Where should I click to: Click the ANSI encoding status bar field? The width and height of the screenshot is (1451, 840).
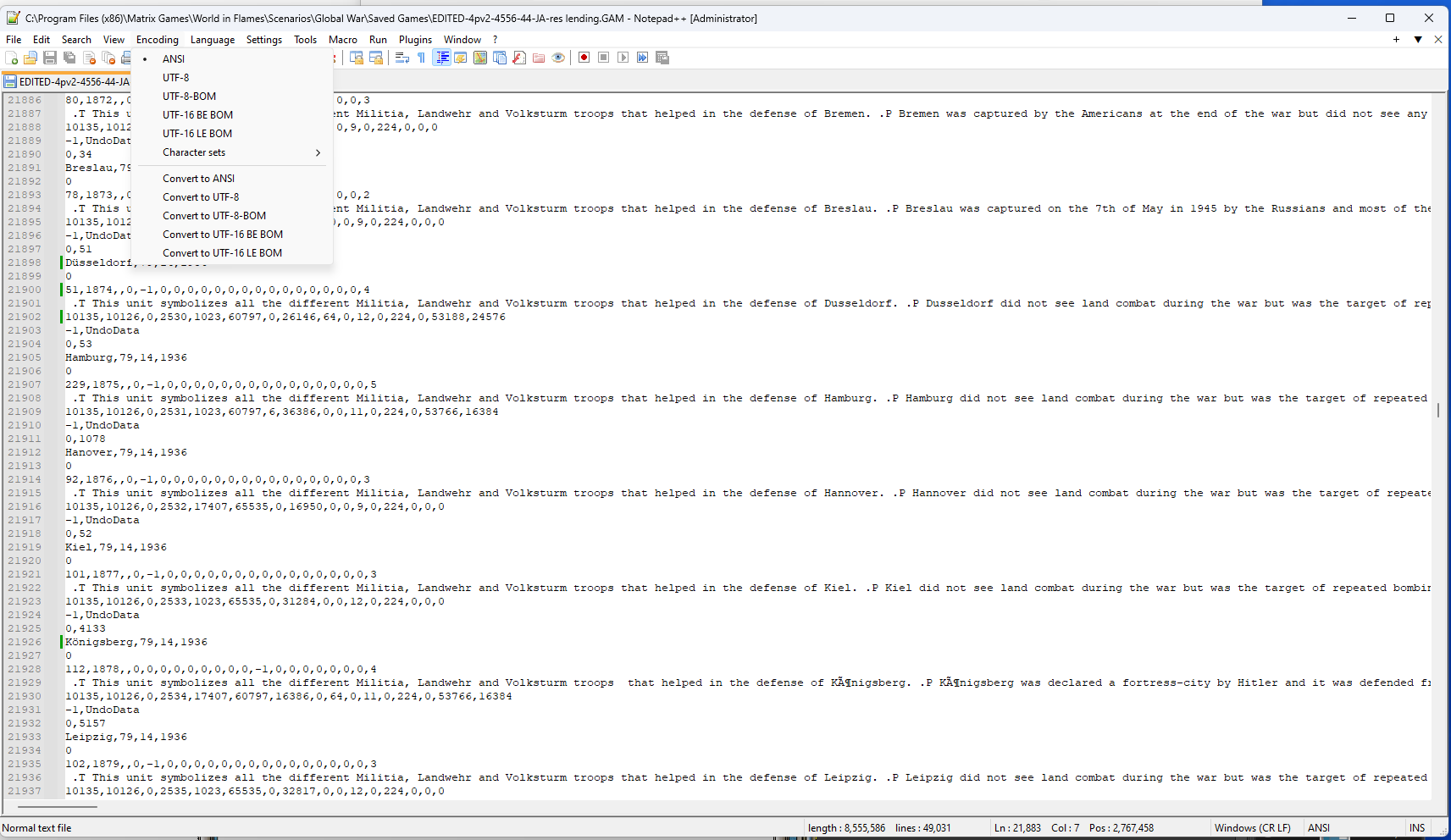click(x=1319, y=828)
